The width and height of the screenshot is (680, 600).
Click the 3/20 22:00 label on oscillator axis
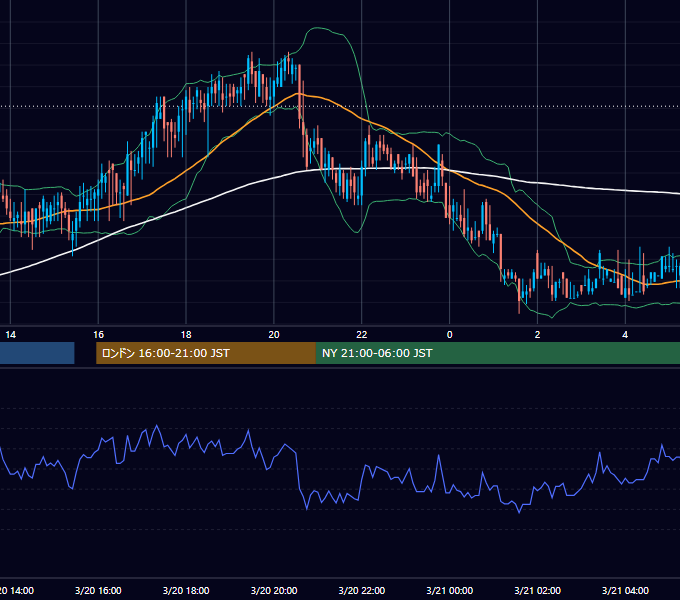tap(362, 590)
